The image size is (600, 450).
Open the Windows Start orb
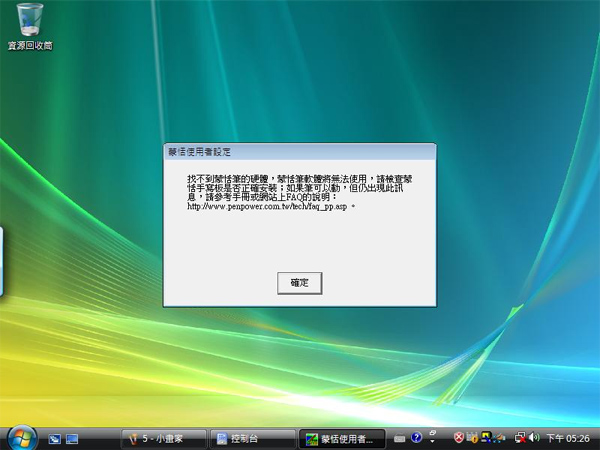(21, 437)
